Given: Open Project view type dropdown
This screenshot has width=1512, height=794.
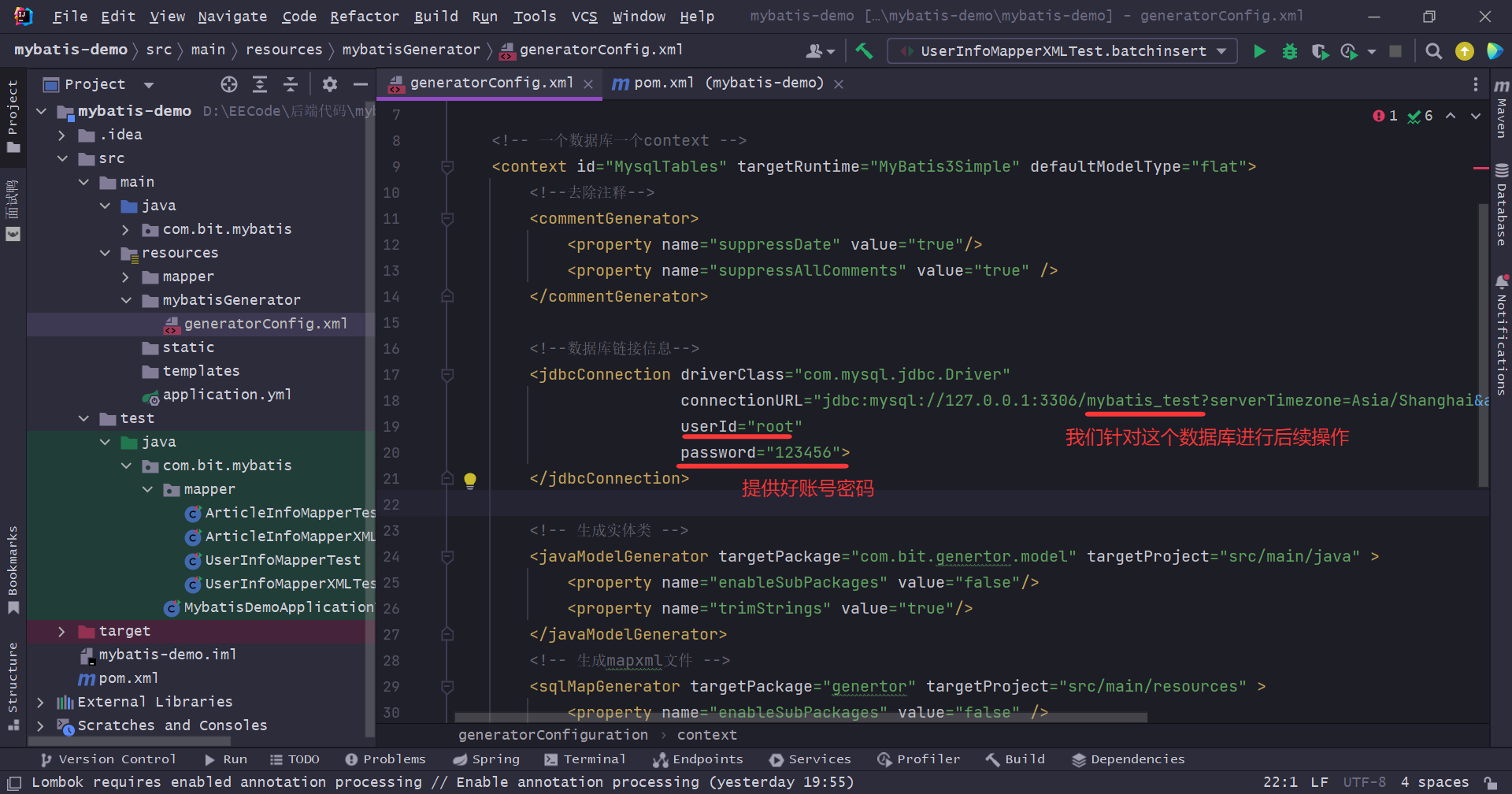Looking at the screenshot, I should (x=149, y=84).
